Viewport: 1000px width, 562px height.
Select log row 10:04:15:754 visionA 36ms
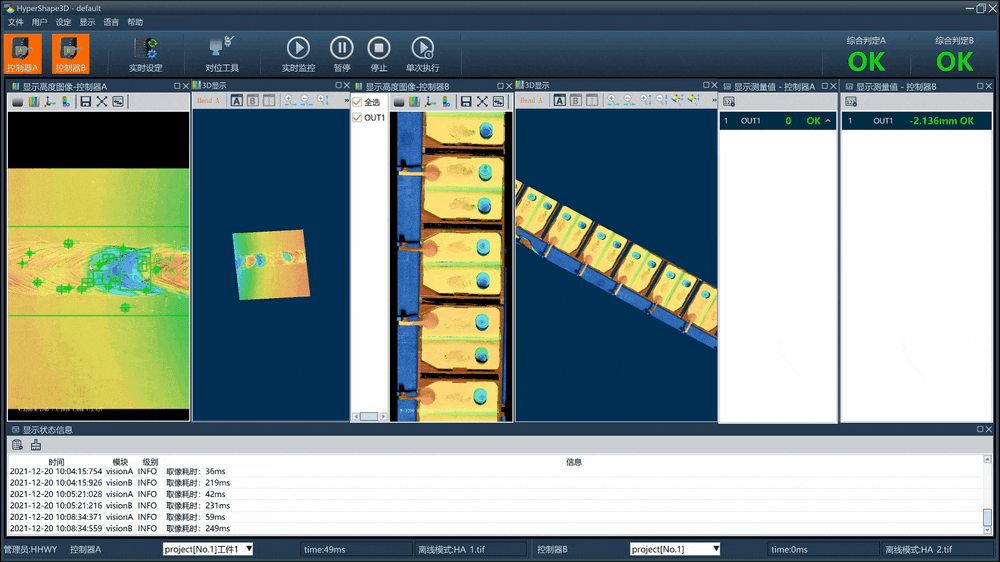click(x=495, y=471)
